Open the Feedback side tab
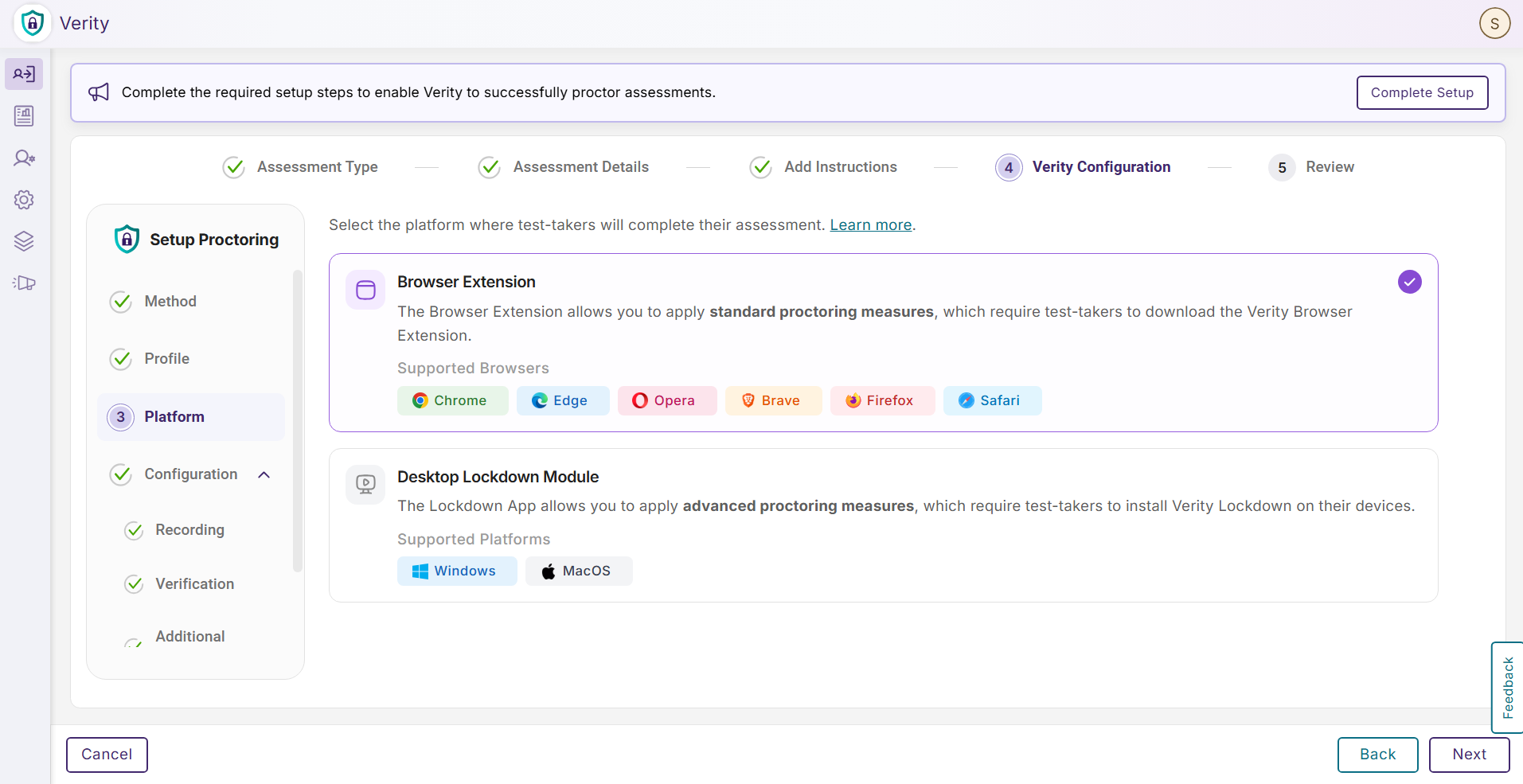 tap(1507, 688)
